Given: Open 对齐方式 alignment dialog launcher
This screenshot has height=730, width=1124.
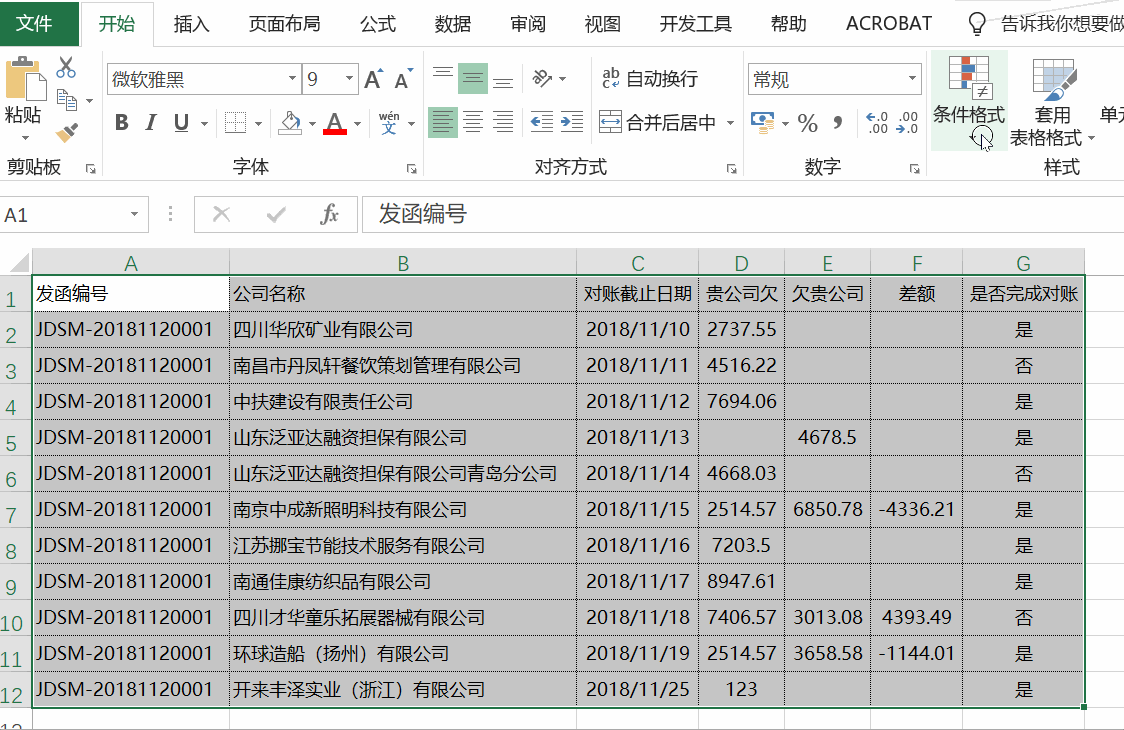Looking at the screenshot, I should pyautogui.click(x=731, y=169).
